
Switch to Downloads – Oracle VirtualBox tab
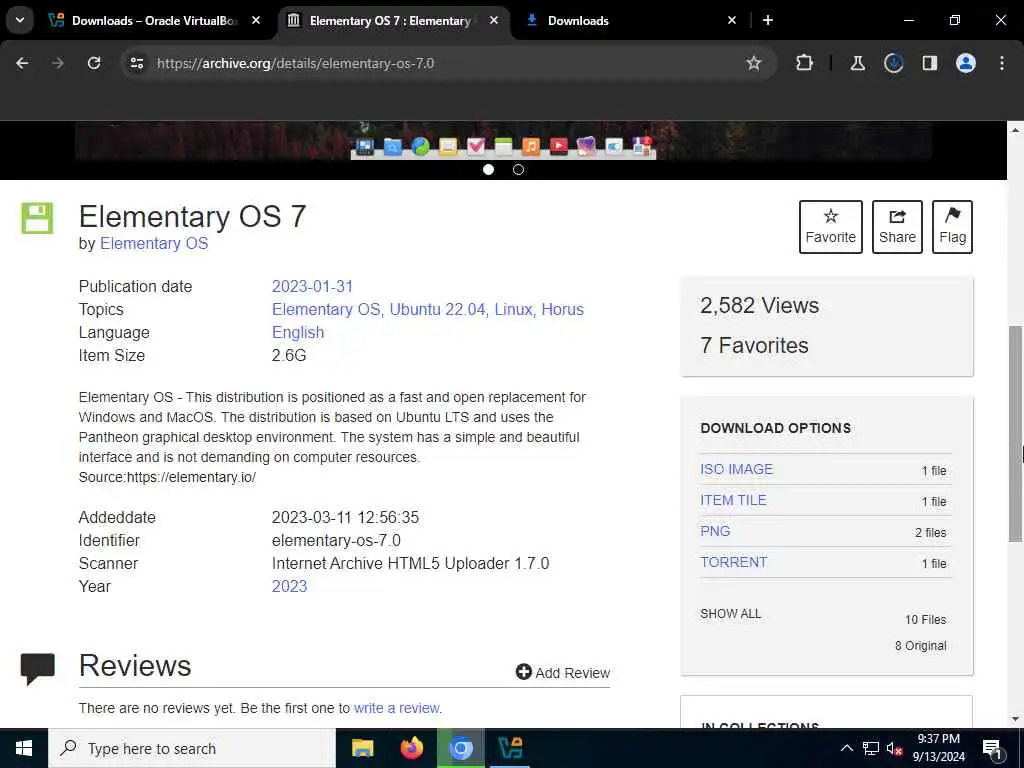[153, 20]
